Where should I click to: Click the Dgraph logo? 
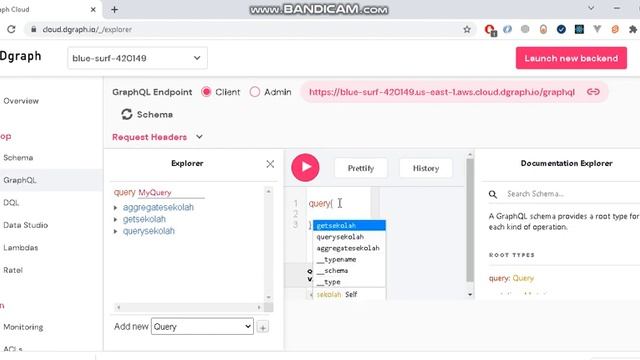(20, 56)
